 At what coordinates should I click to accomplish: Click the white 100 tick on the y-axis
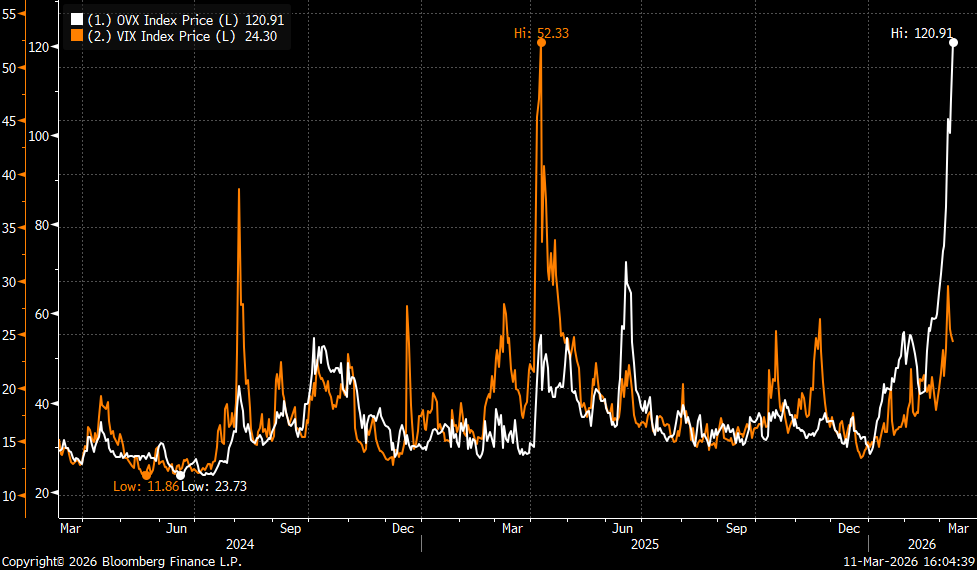pyautogui.click(x=39, y=136)
